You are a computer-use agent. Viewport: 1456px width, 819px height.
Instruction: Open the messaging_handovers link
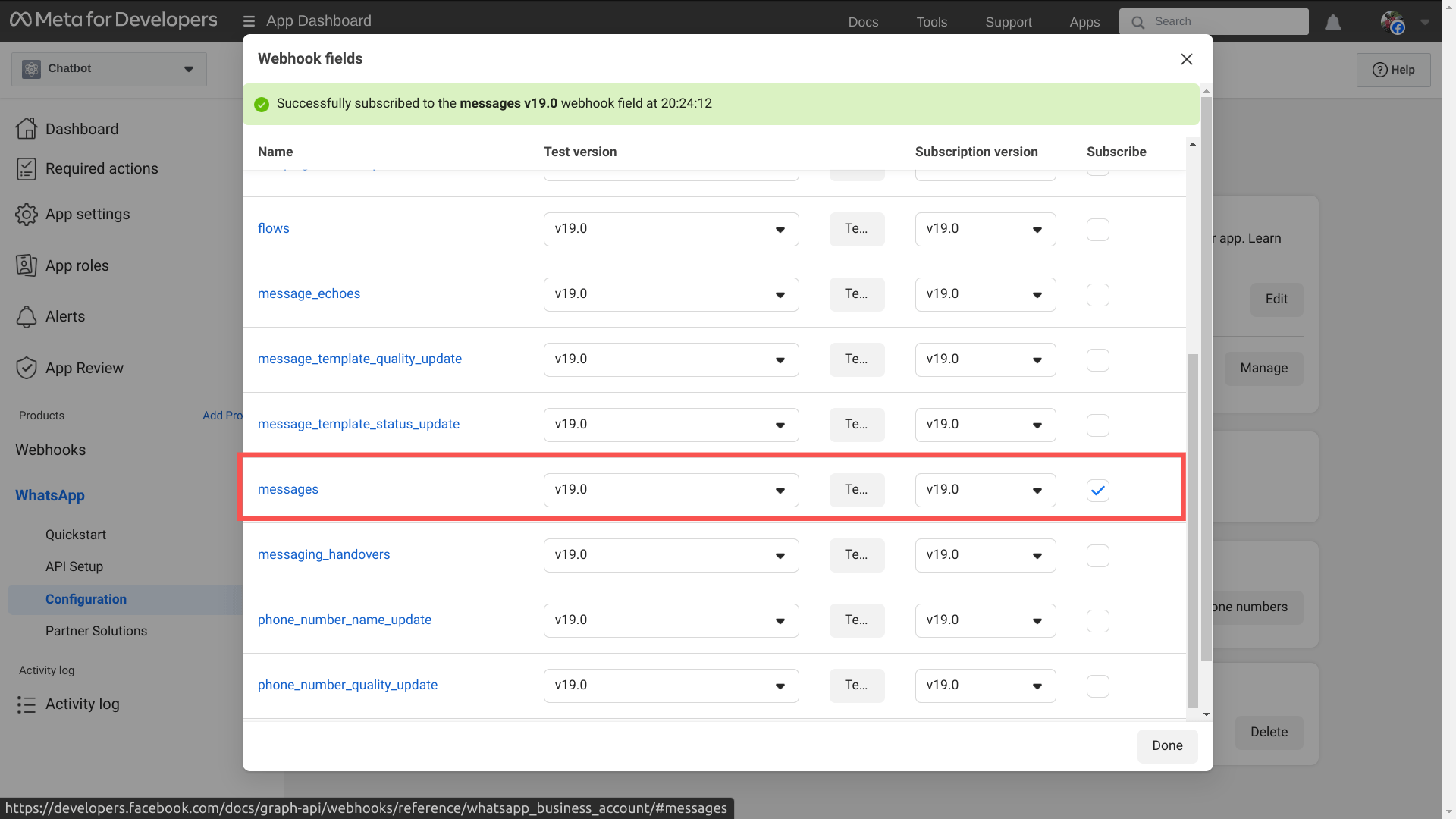tap(324, 555)
